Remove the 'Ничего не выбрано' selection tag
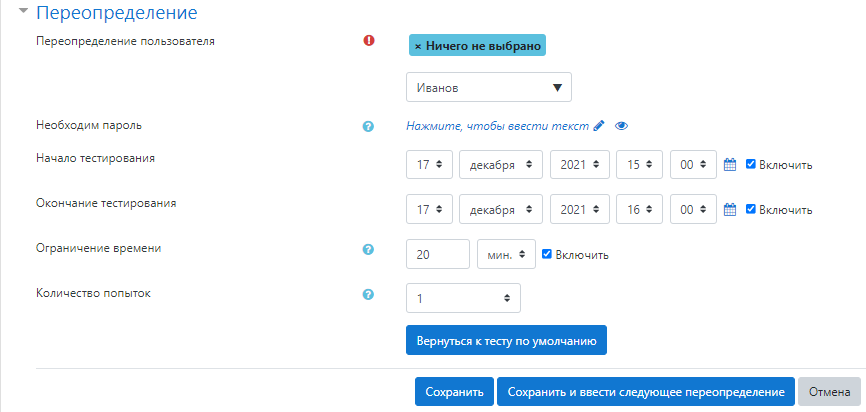 click(x=418, y=46)
